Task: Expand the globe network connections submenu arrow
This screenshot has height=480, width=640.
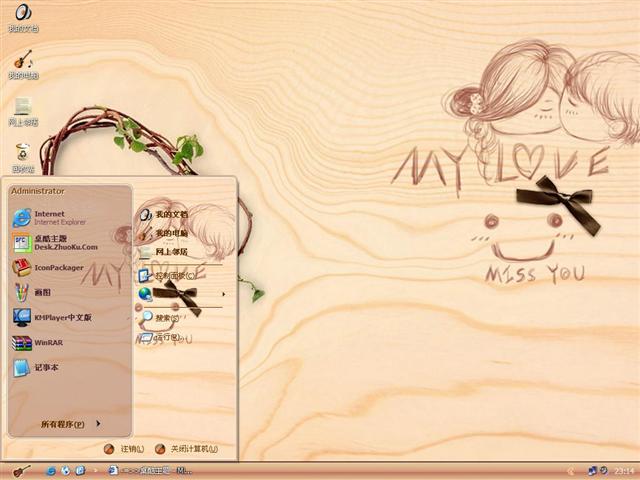Action: [x=223, y=294]
